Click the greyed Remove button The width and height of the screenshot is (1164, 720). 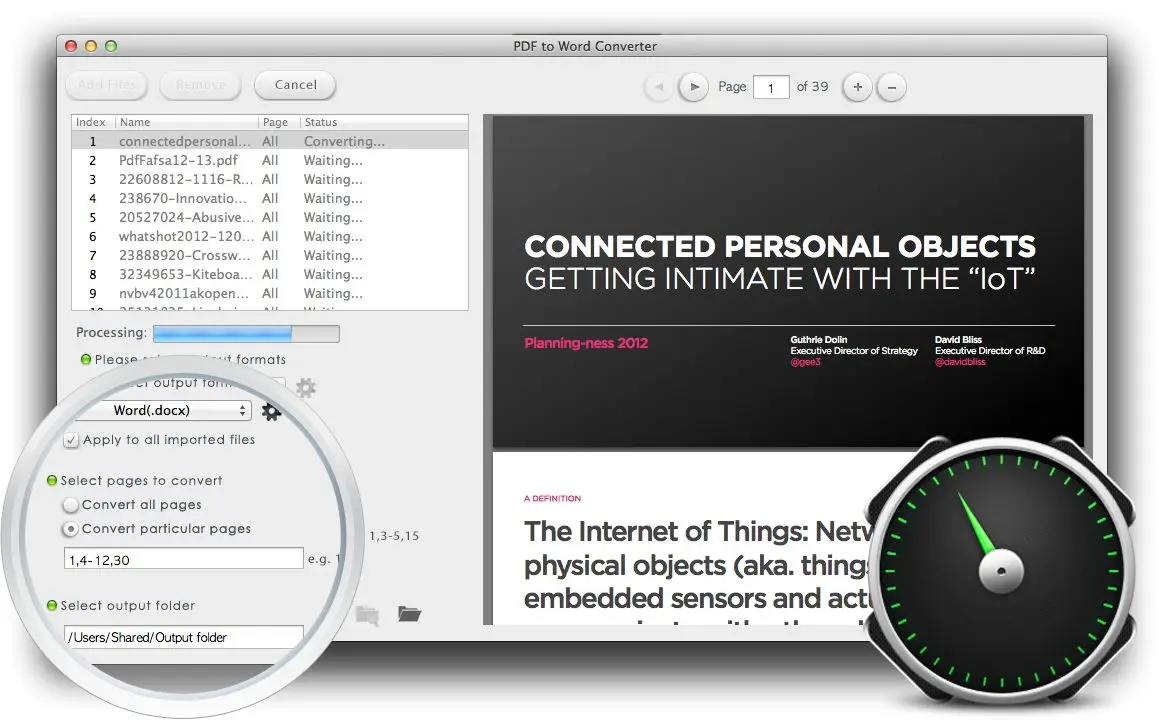pos(200,85)
